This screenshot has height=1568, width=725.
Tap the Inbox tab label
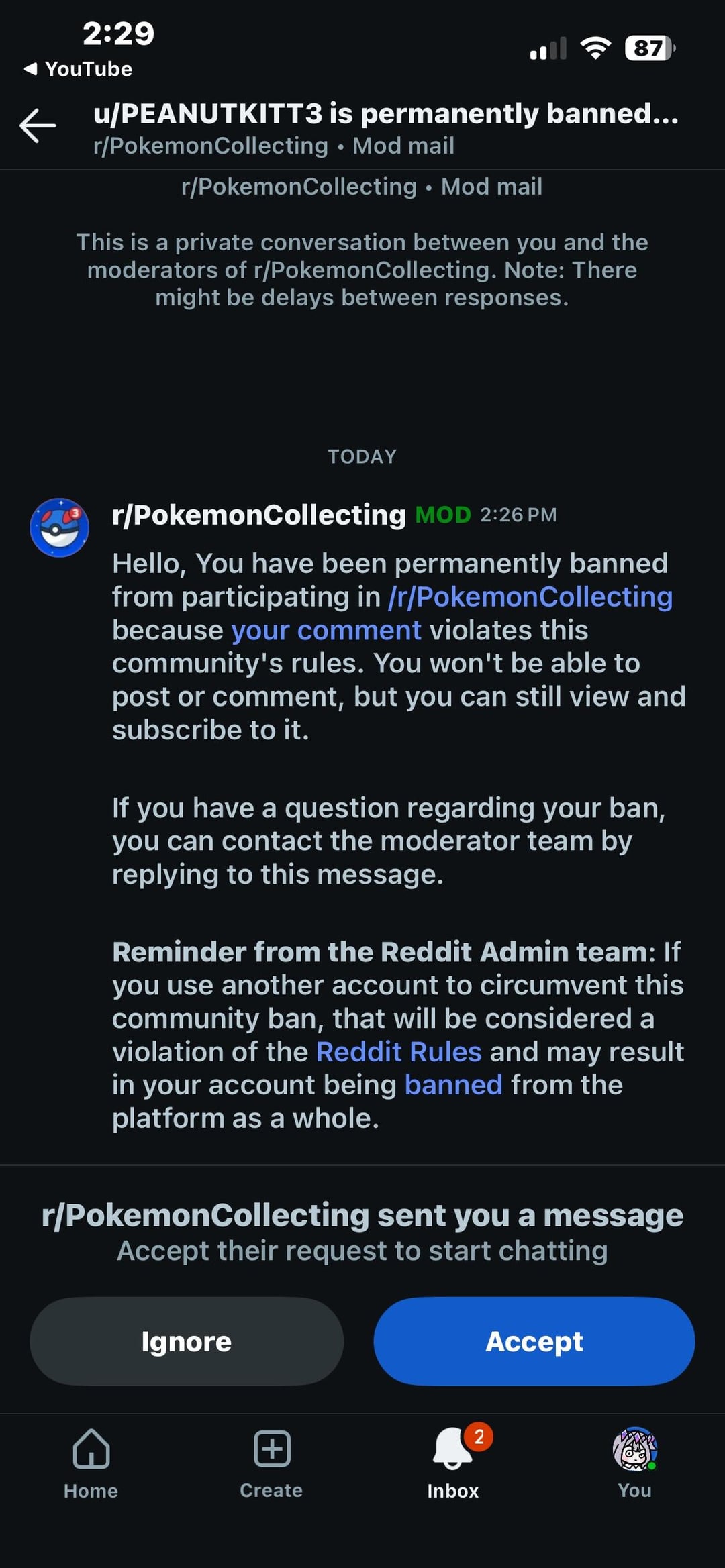coord(453,1491)
